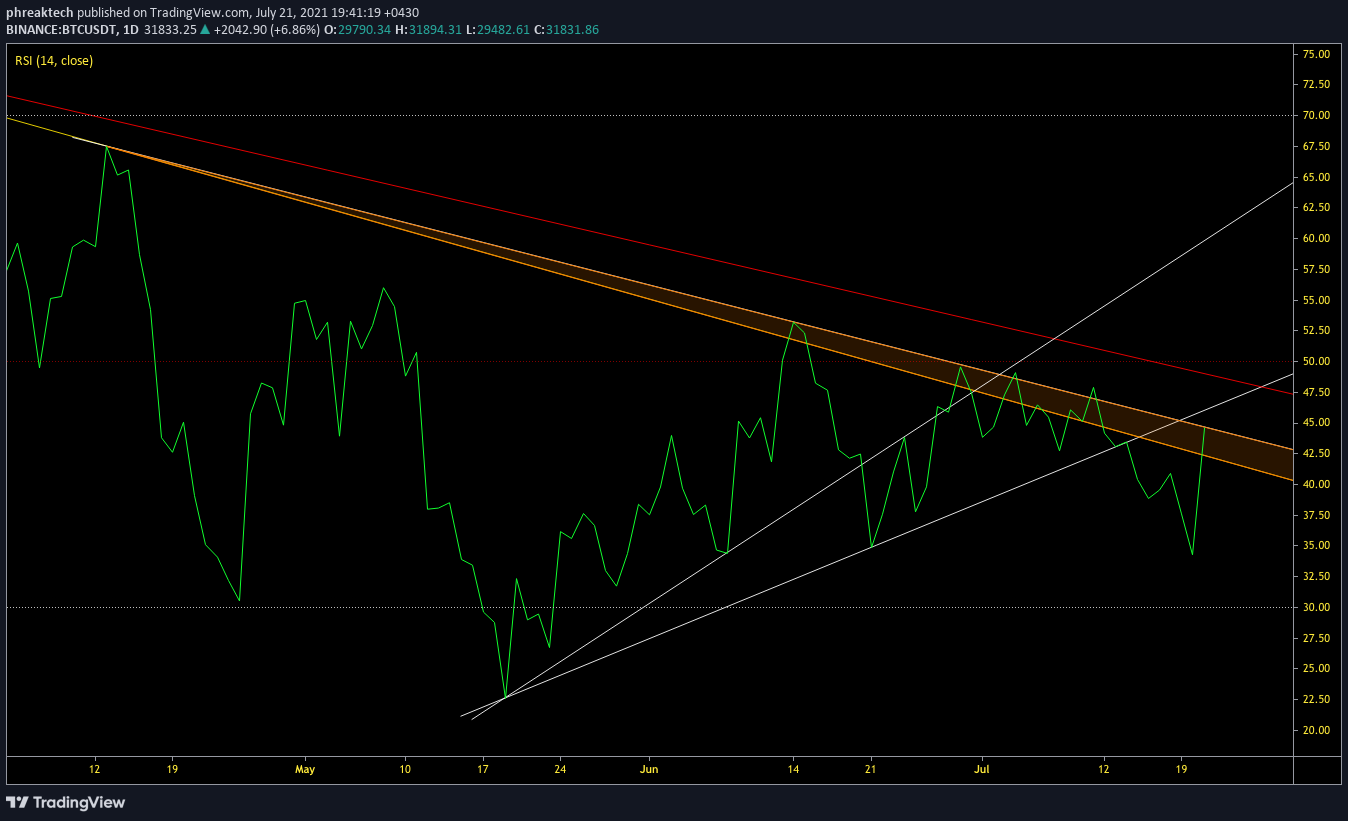Click the TradingView logo icon
The height and width of the screenshot is (821, 1348).
click(x=17, y=802)
